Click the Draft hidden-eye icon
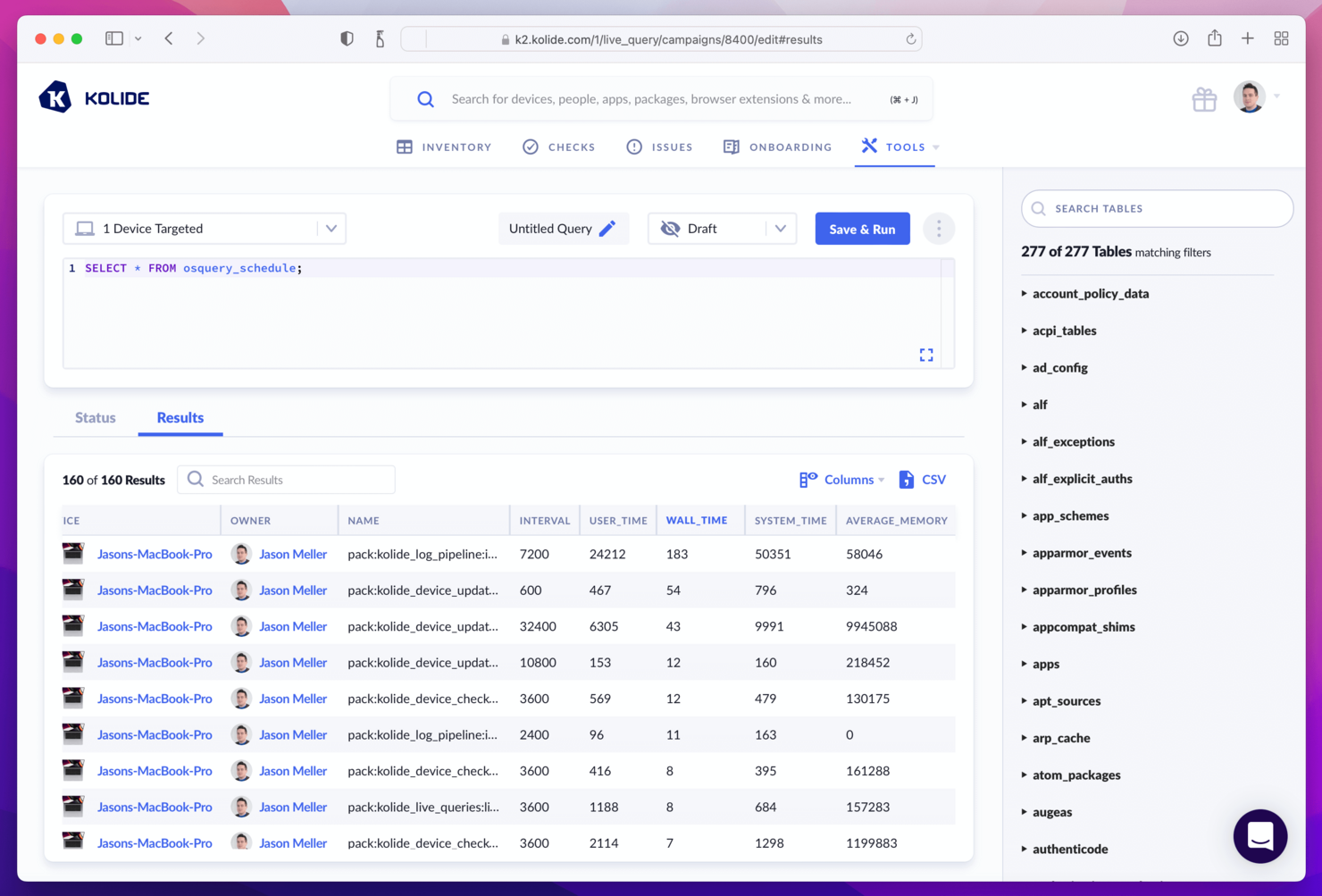1322x896 pixels. 670,229
